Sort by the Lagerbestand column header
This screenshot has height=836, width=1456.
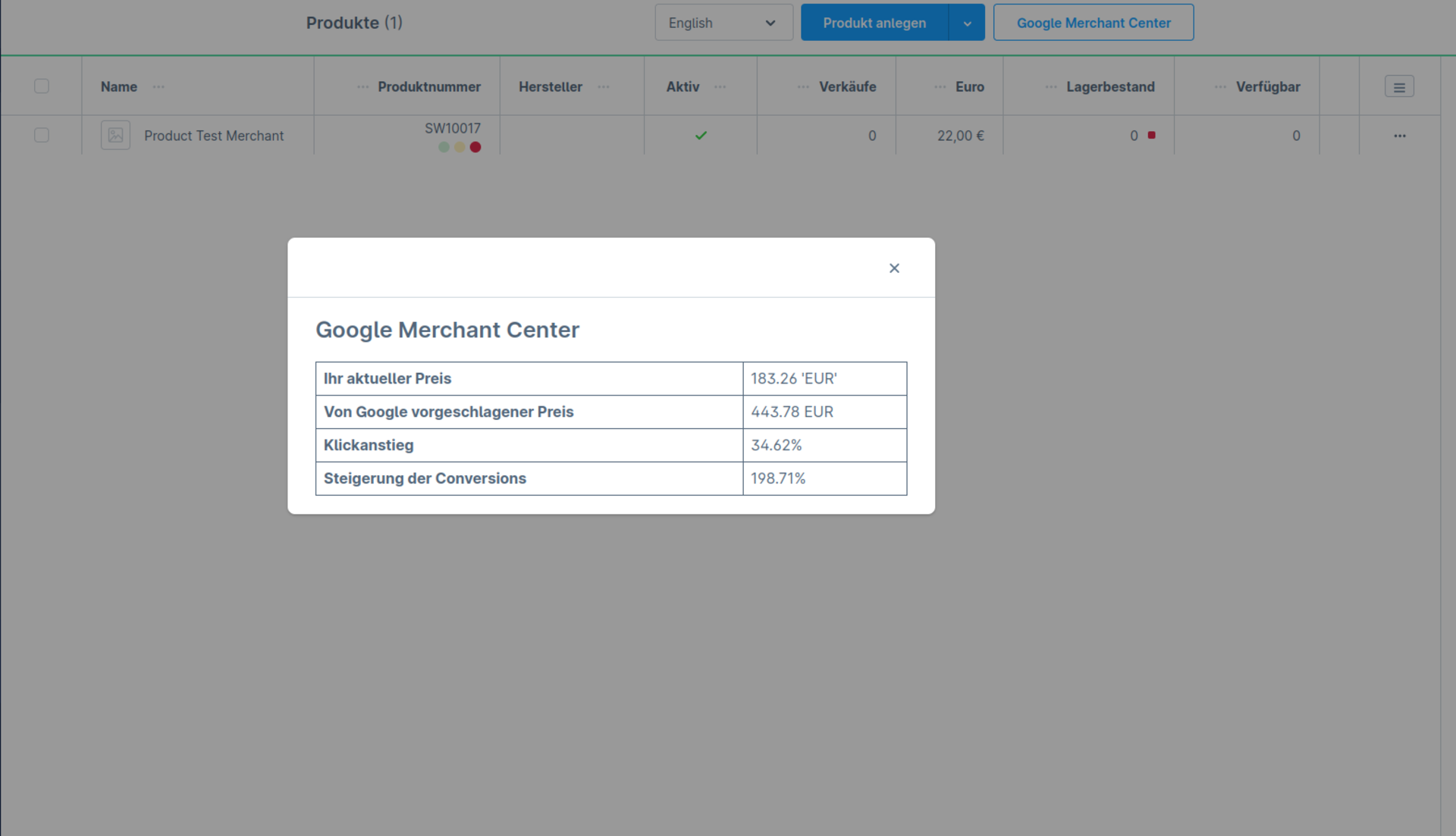coord(1111,87)
